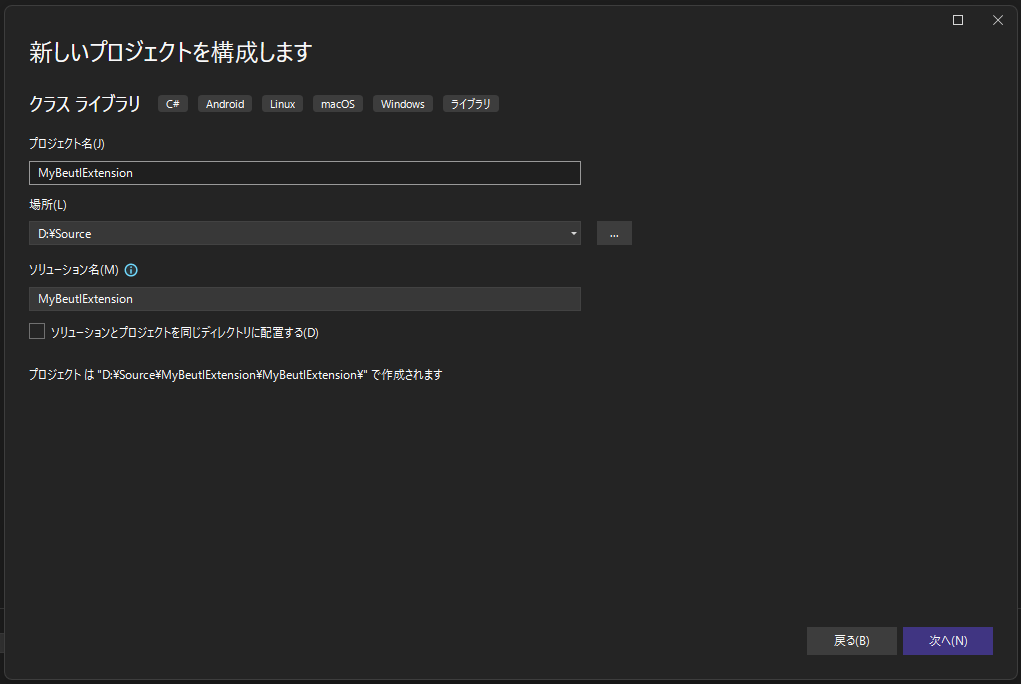
Task: Click inside the ソリューション名 input field
Action: click(300, 298)
